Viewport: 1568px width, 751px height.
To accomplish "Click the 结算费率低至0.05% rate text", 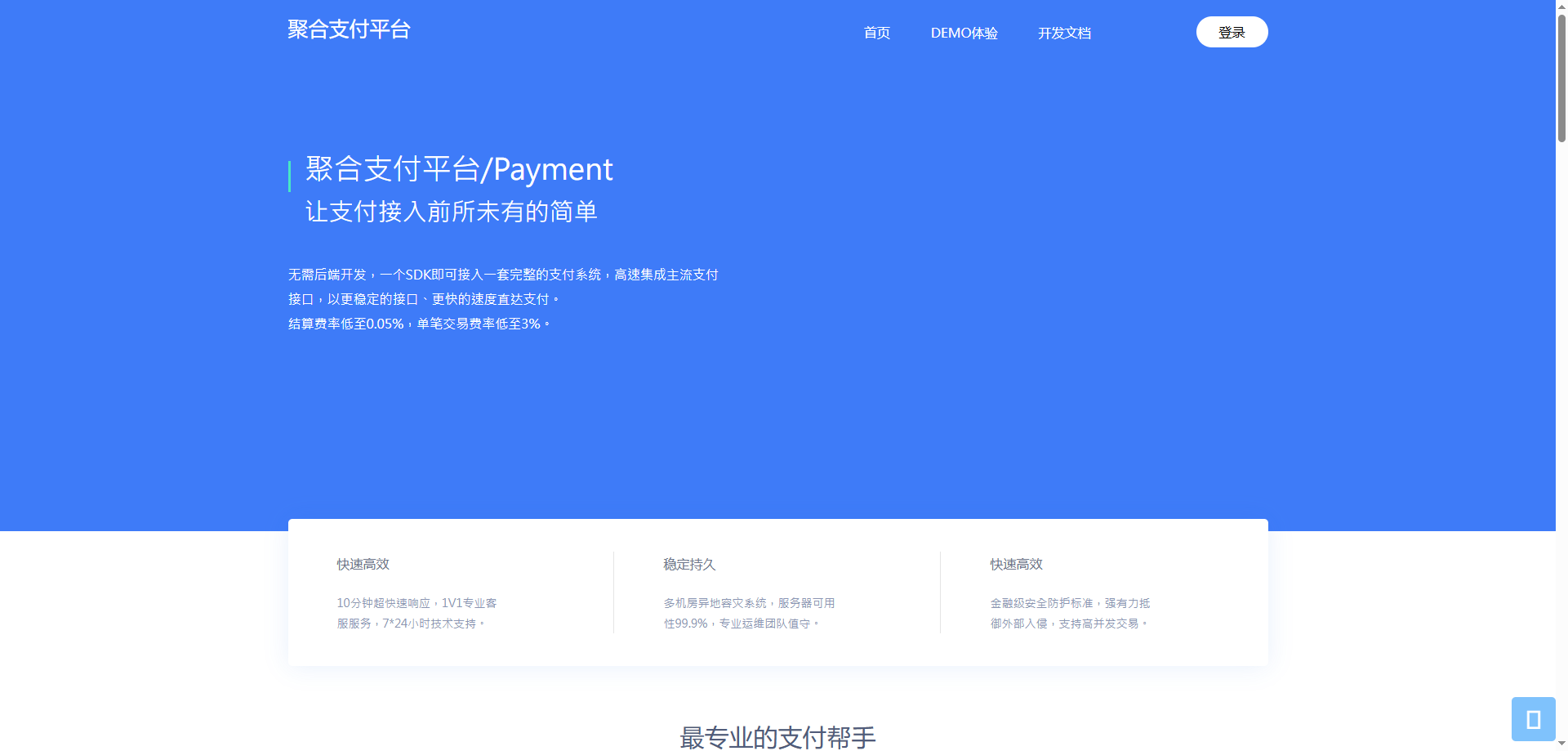I will [x=419, y=324].
